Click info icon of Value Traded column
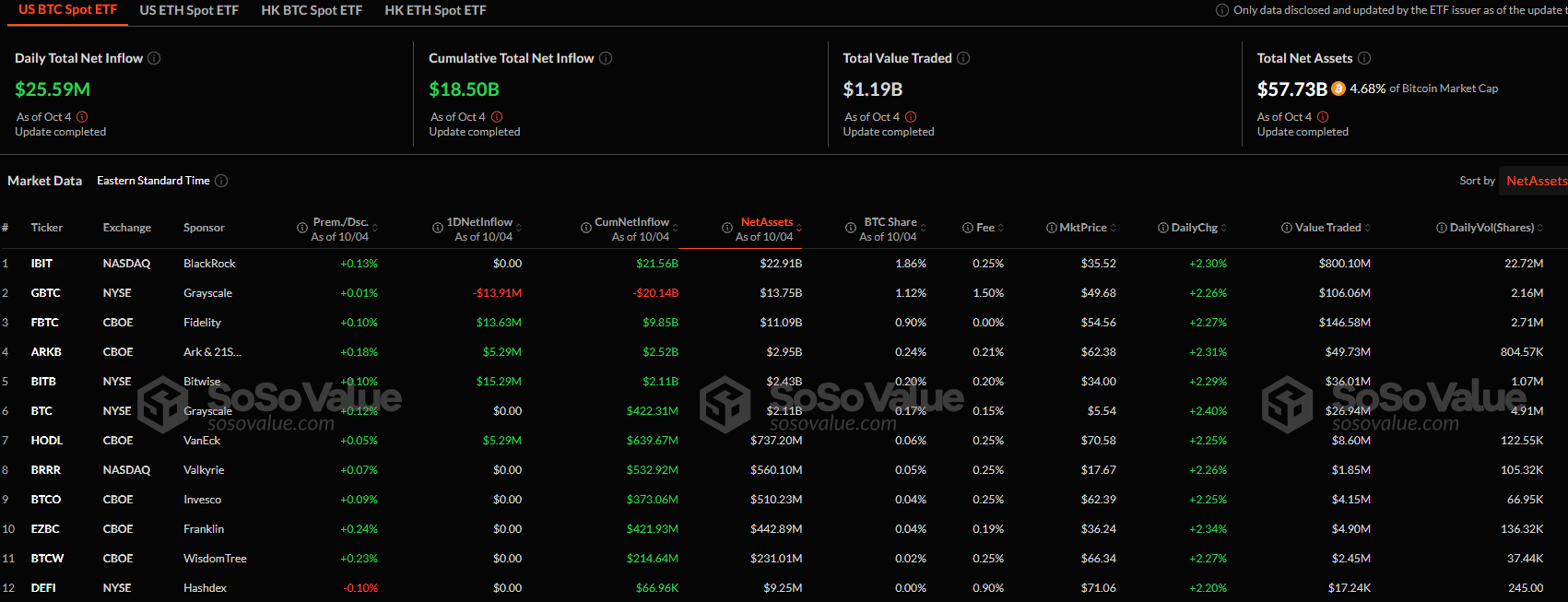The width and height of the screenshot is (1568, 602). (1287, 228)
